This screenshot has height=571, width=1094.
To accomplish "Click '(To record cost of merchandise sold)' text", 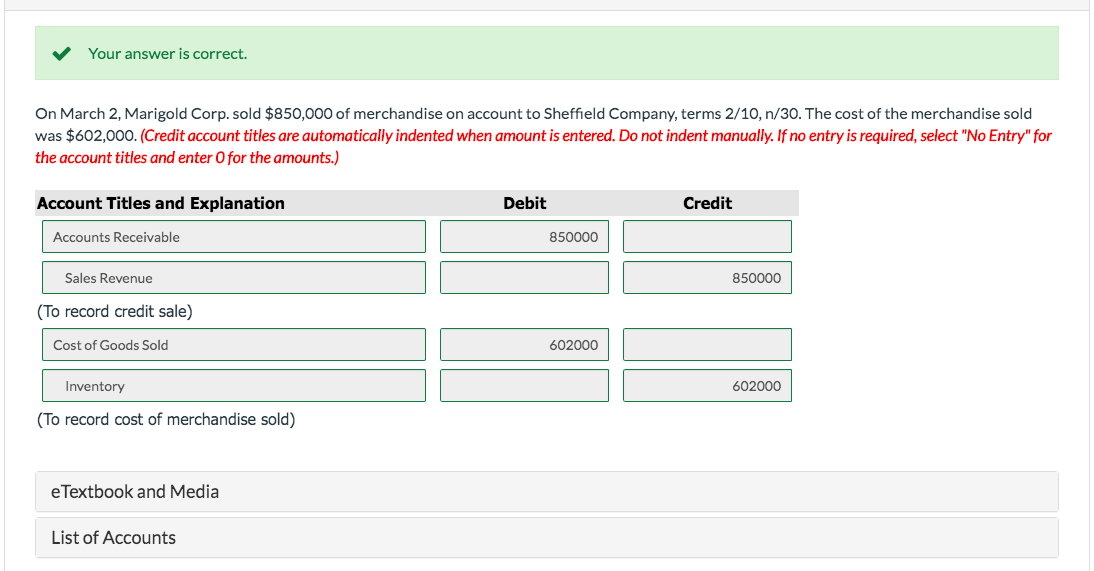I will (166, 420).
